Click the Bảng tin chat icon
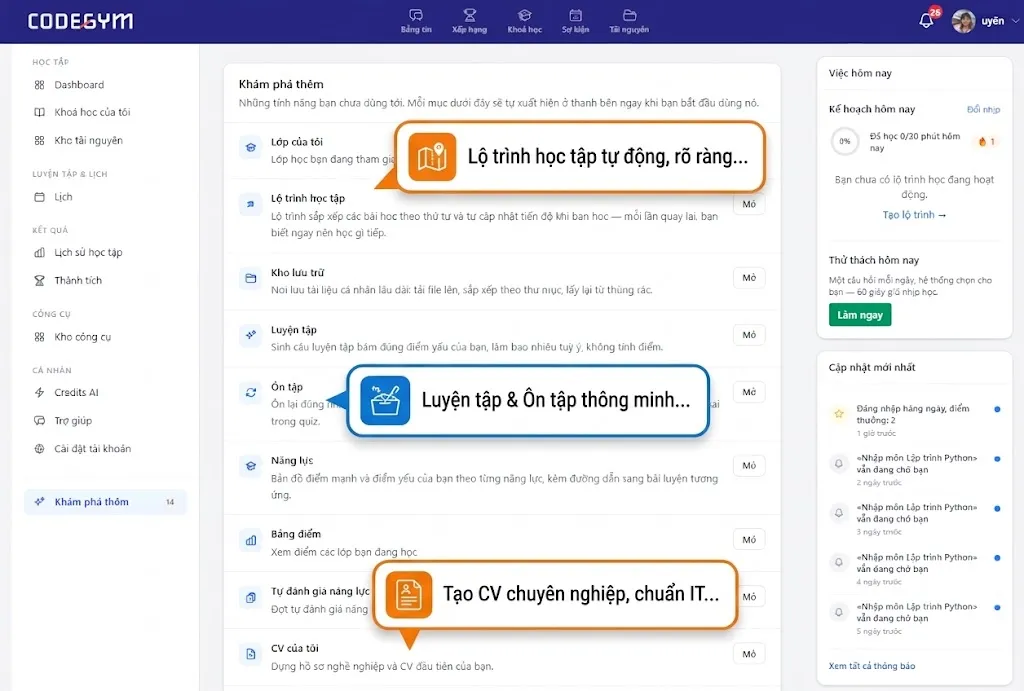 pyautogui.click(x=416, y=15)
